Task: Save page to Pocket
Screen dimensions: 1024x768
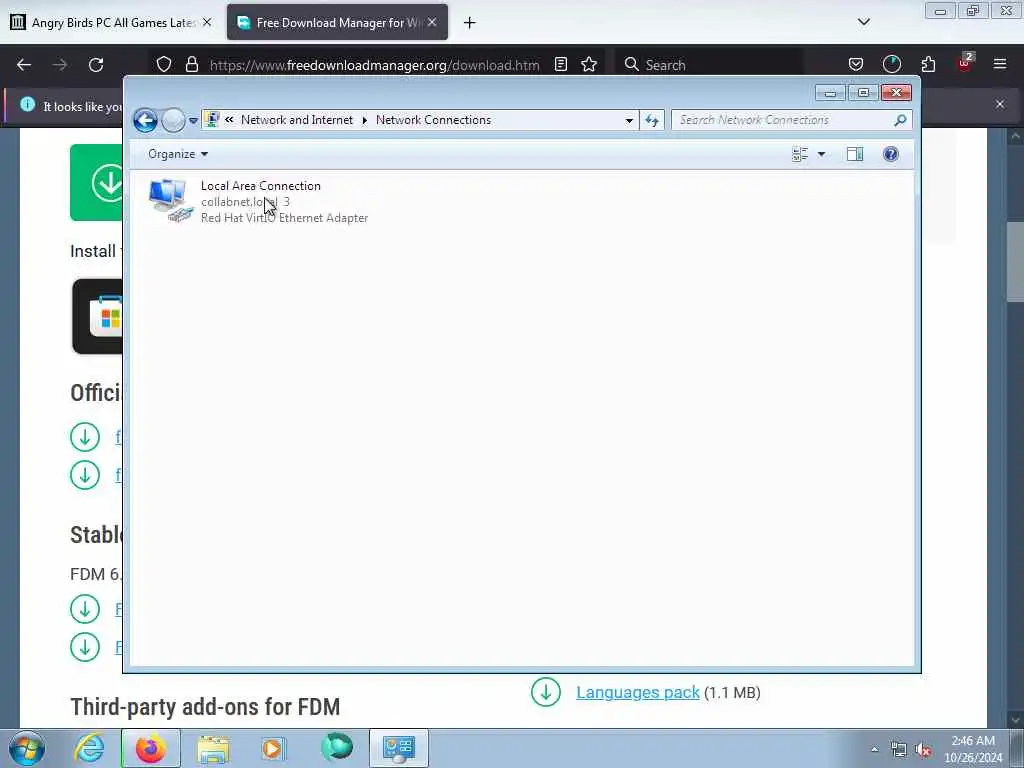Action: [x=856, y=65]
